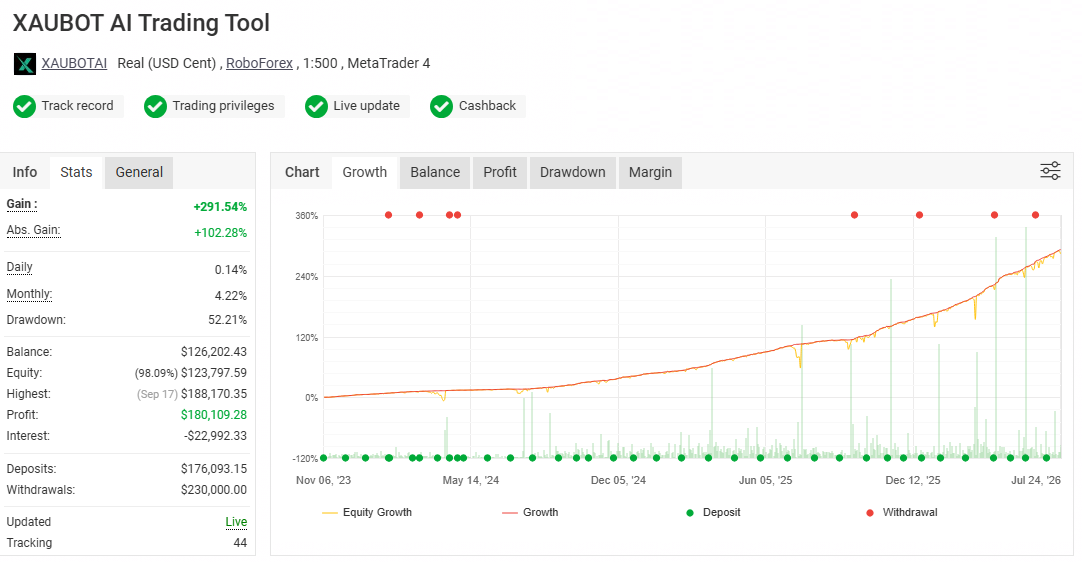The width and height of the screenshot is (1082, 562).
Task: Click the Cashback badge text
Action: click(487, 106)
